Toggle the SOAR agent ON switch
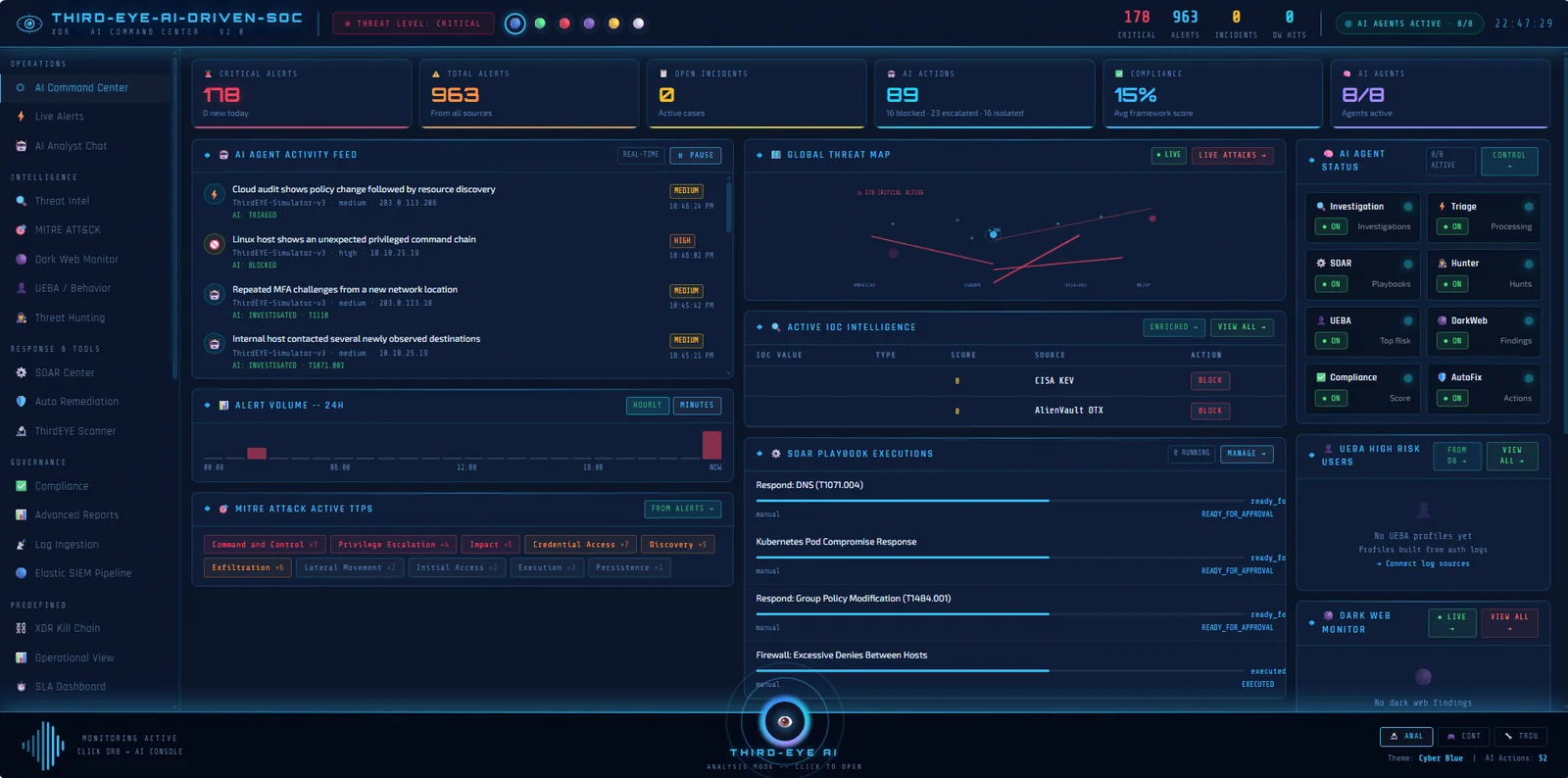The width and height of the screenshot is (1568, 778). tap(1330, 284)
